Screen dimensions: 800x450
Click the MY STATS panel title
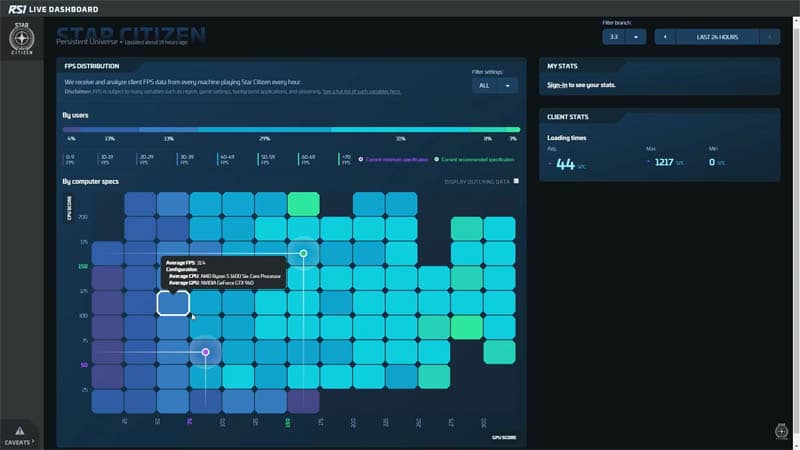tap(562, 66)
